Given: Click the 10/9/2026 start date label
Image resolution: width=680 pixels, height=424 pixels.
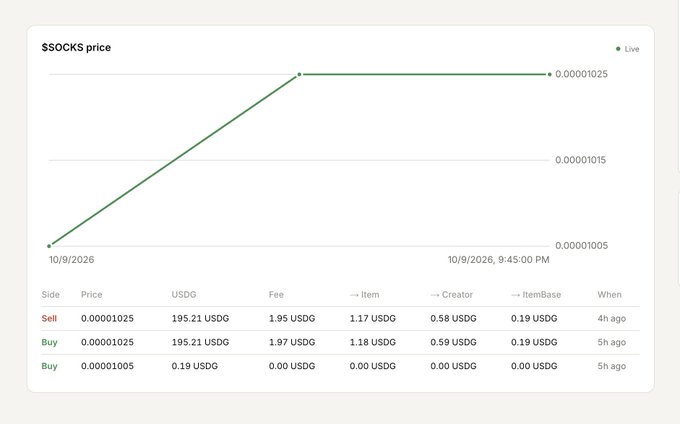Looking at the screenshot, I should (72, 260).
